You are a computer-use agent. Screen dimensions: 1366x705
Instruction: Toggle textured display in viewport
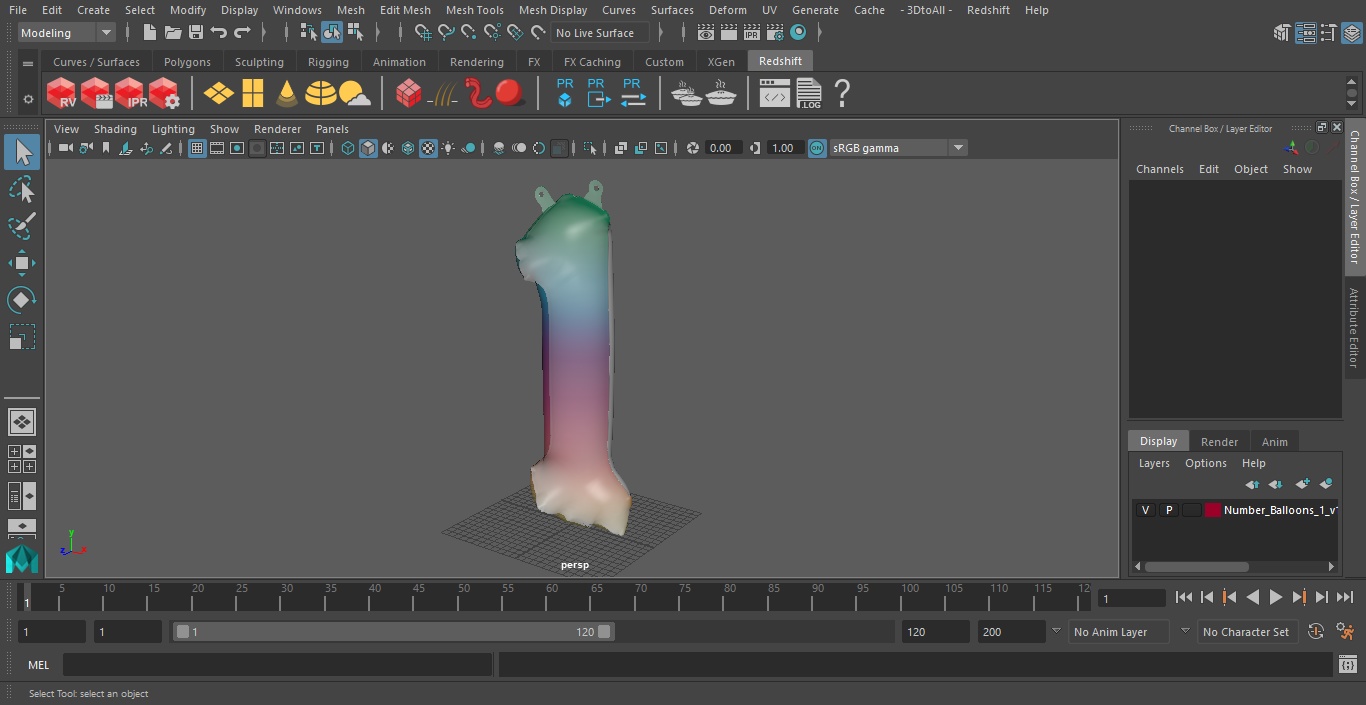coord(428,148)
